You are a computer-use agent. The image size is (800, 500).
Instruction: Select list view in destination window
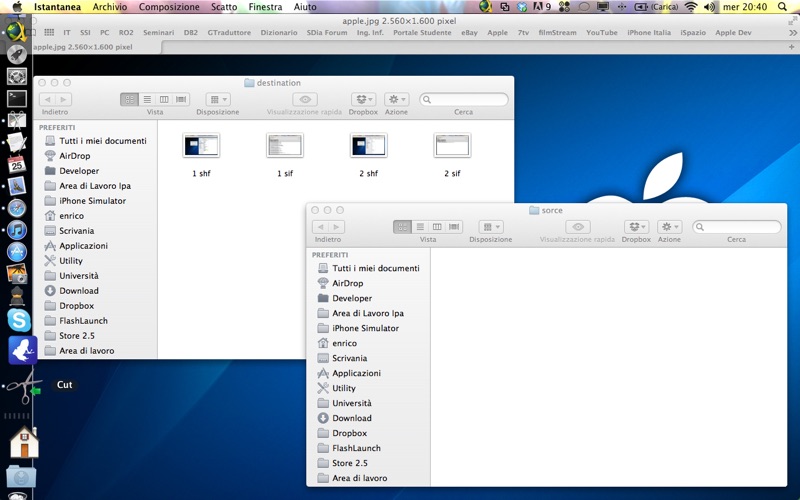147,99
